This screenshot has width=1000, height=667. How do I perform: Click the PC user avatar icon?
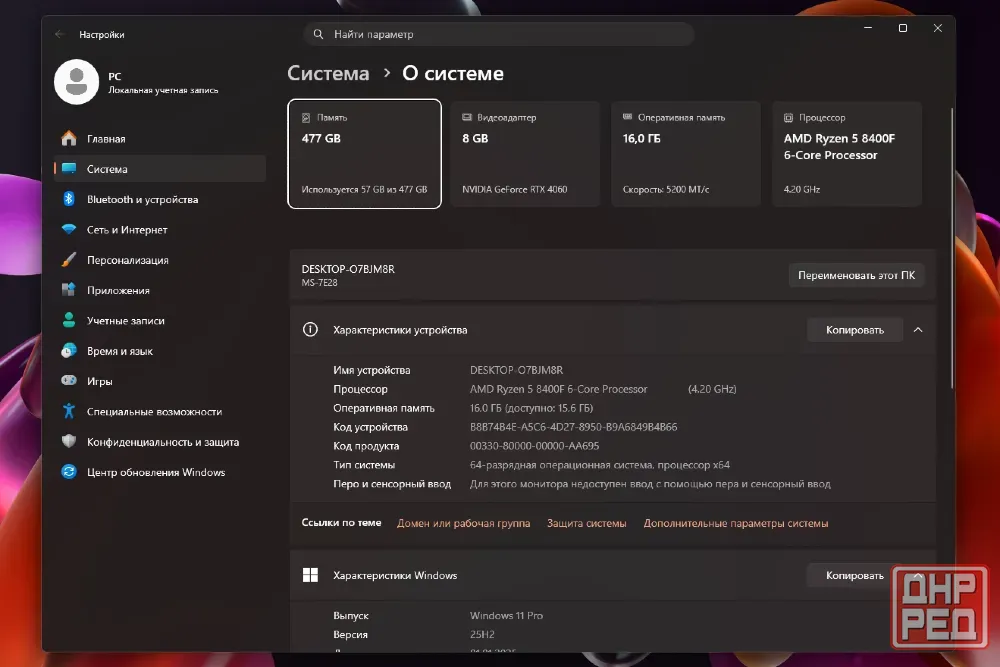pos(77,82)
